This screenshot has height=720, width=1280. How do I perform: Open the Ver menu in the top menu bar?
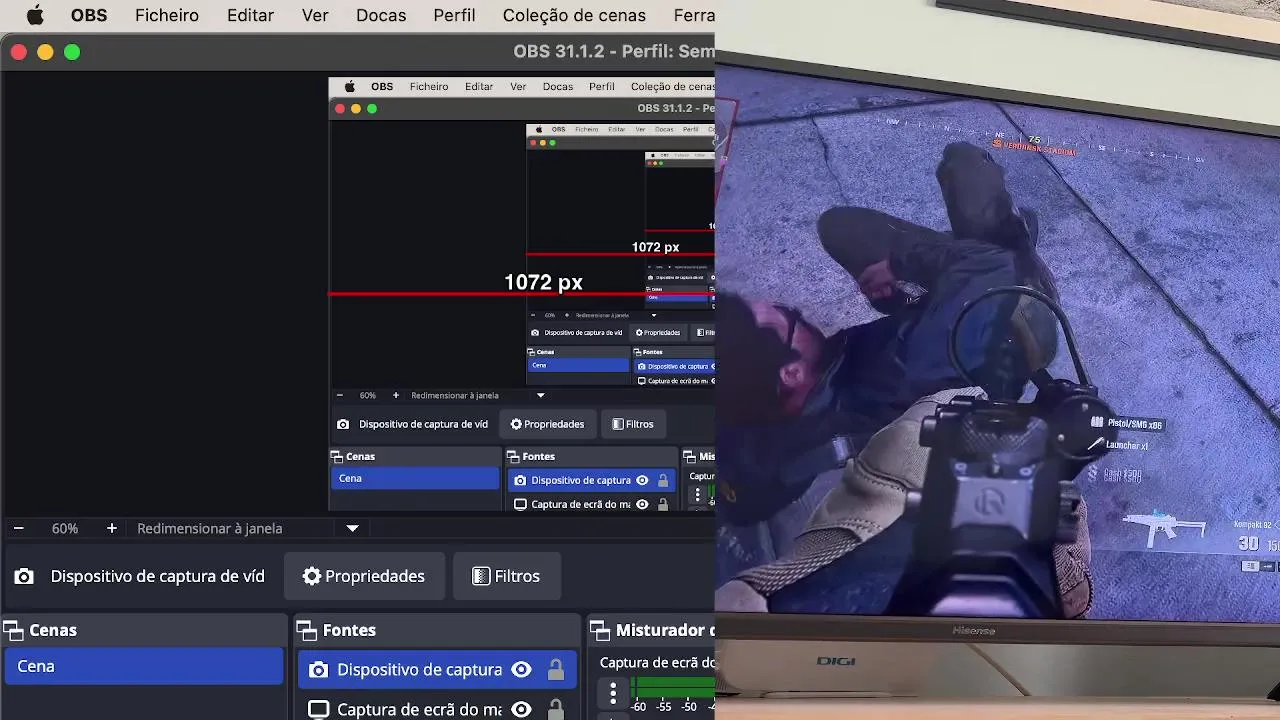pos(315,15)
